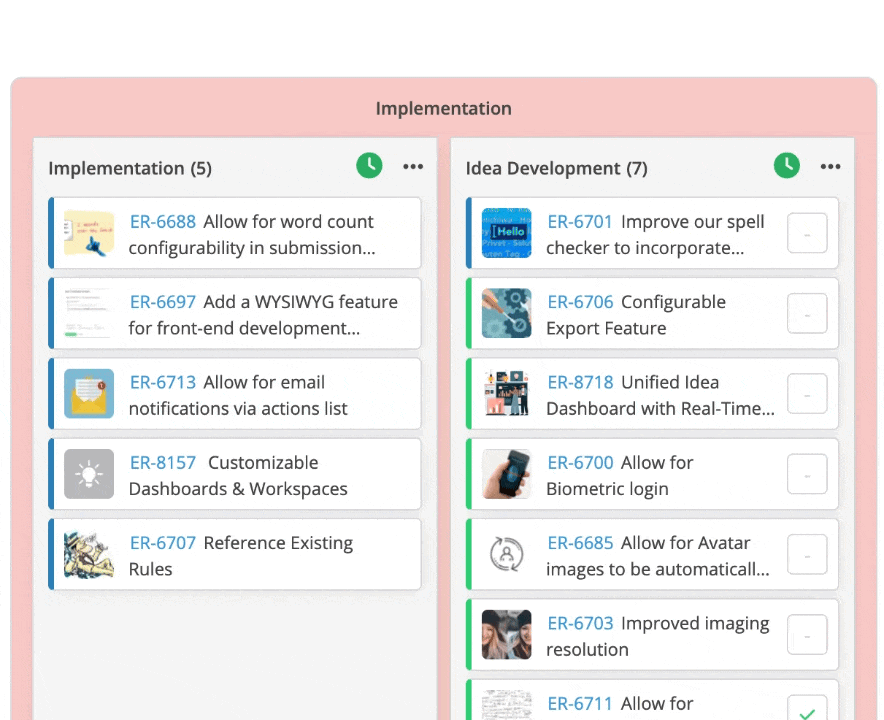Open idea link ER-6700
This screenshot has width=884, height=720.
click(580, 462)
